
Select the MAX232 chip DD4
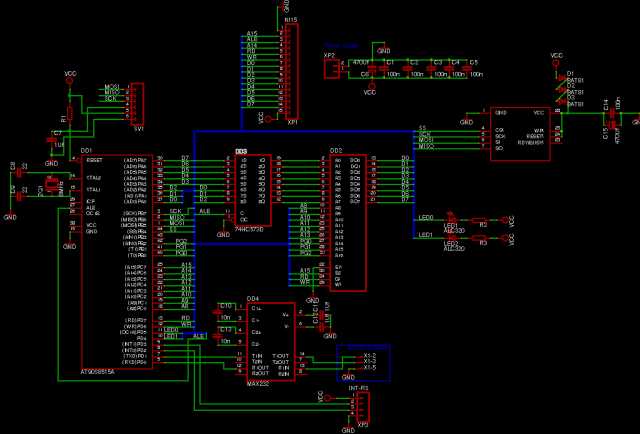[x=271, y=342]
